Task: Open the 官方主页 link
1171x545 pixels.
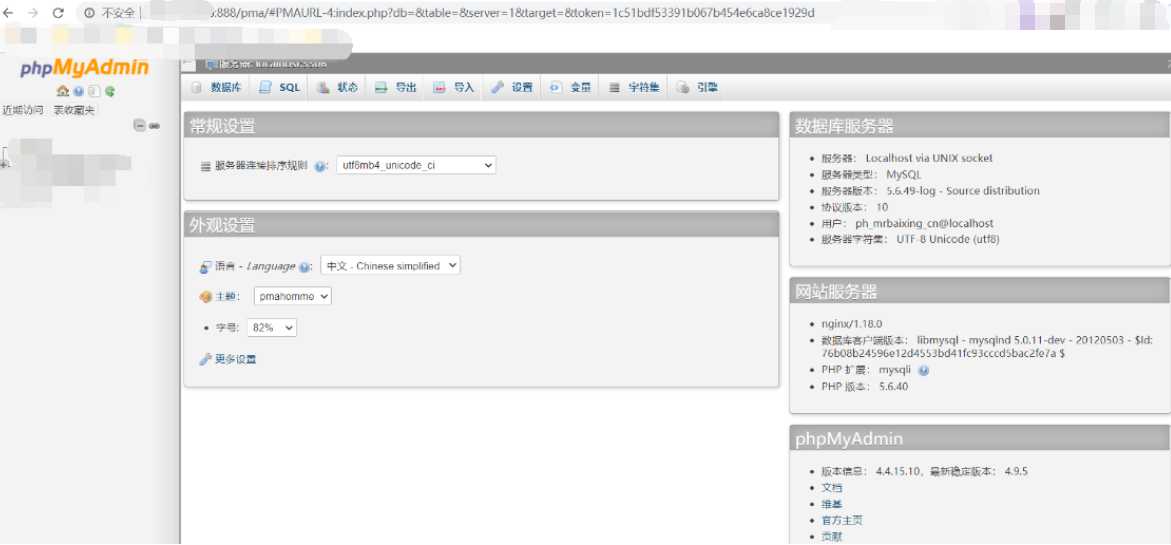Action: pos(842,520)
